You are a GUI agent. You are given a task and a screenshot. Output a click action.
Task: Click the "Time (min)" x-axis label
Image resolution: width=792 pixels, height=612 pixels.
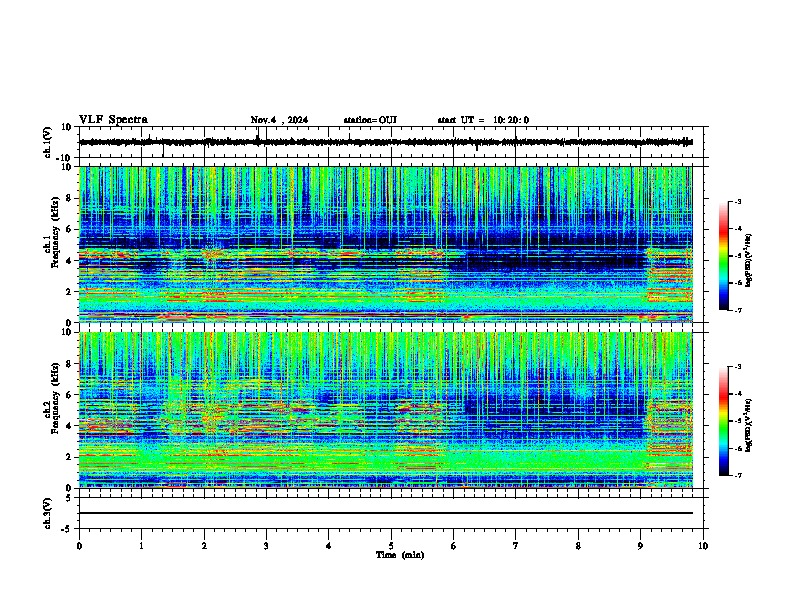(x=400, y=555)
